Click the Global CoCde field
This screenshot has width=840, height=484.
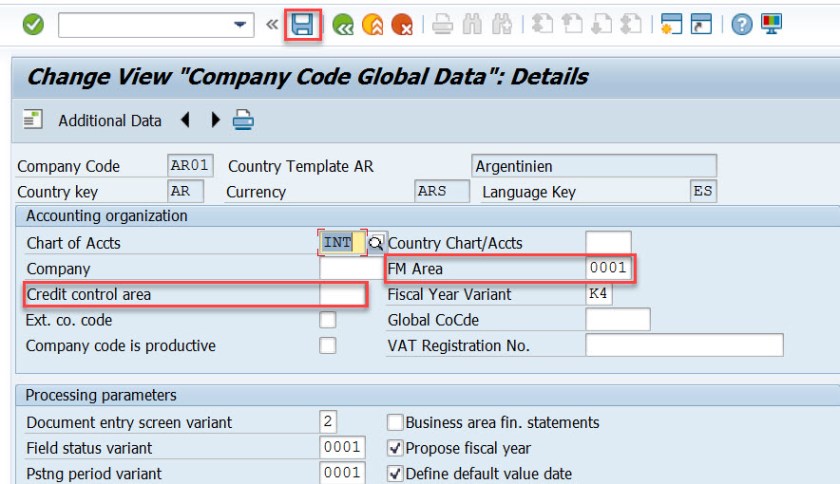tap(618, 319)
